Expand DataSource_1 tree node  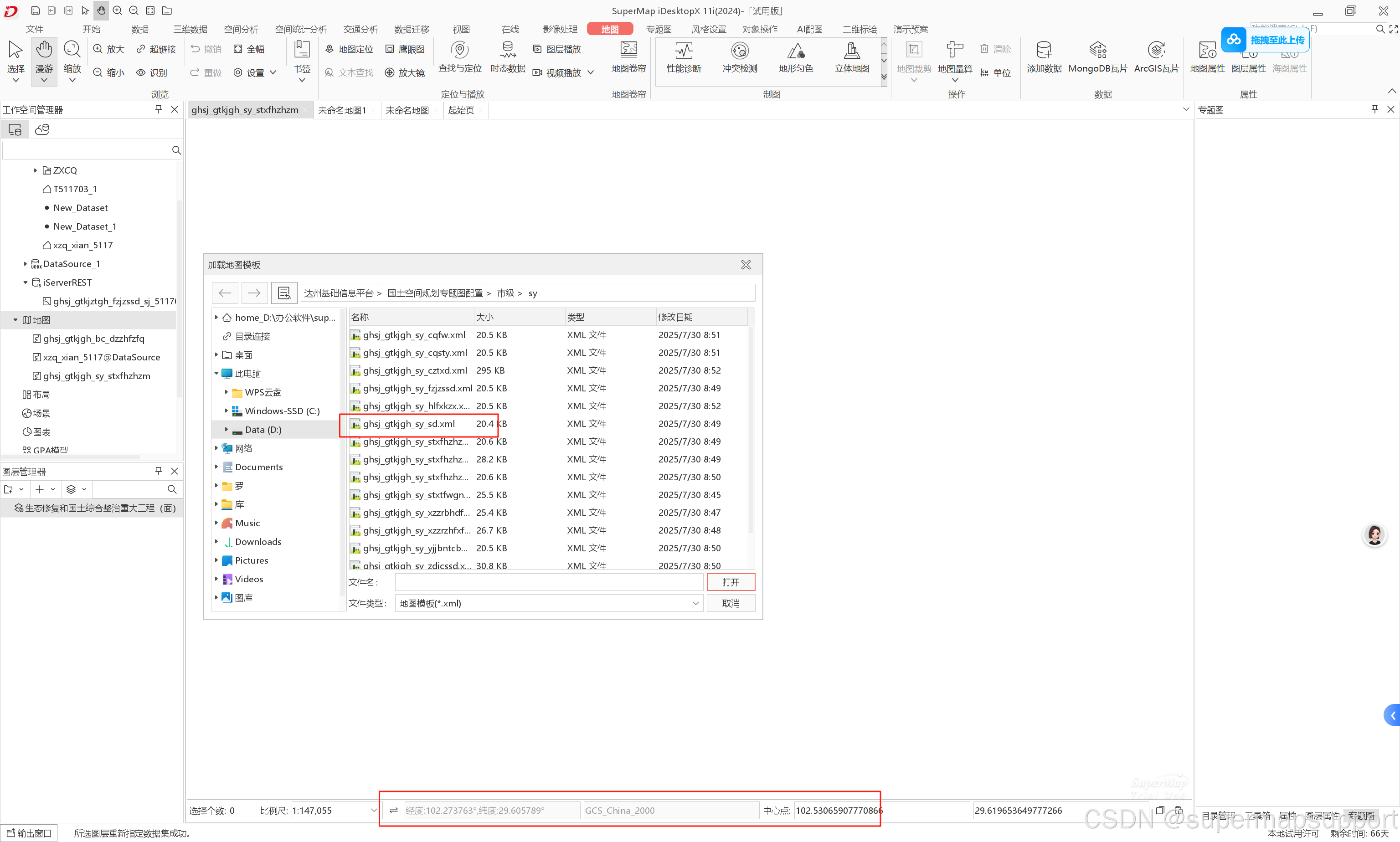tap(25, 264)
